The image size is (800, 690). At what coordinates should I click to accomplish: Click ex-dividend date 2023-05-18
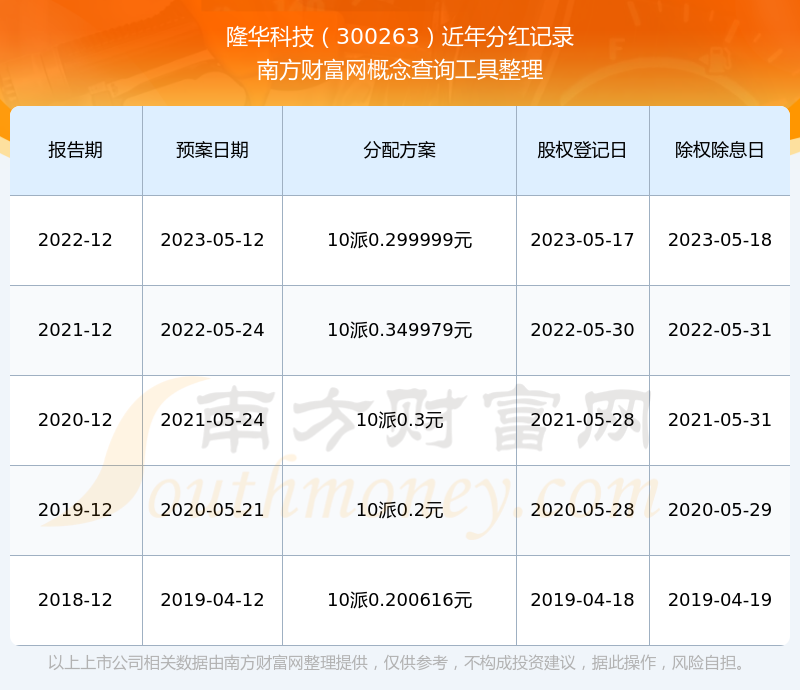tap(719, 240)
